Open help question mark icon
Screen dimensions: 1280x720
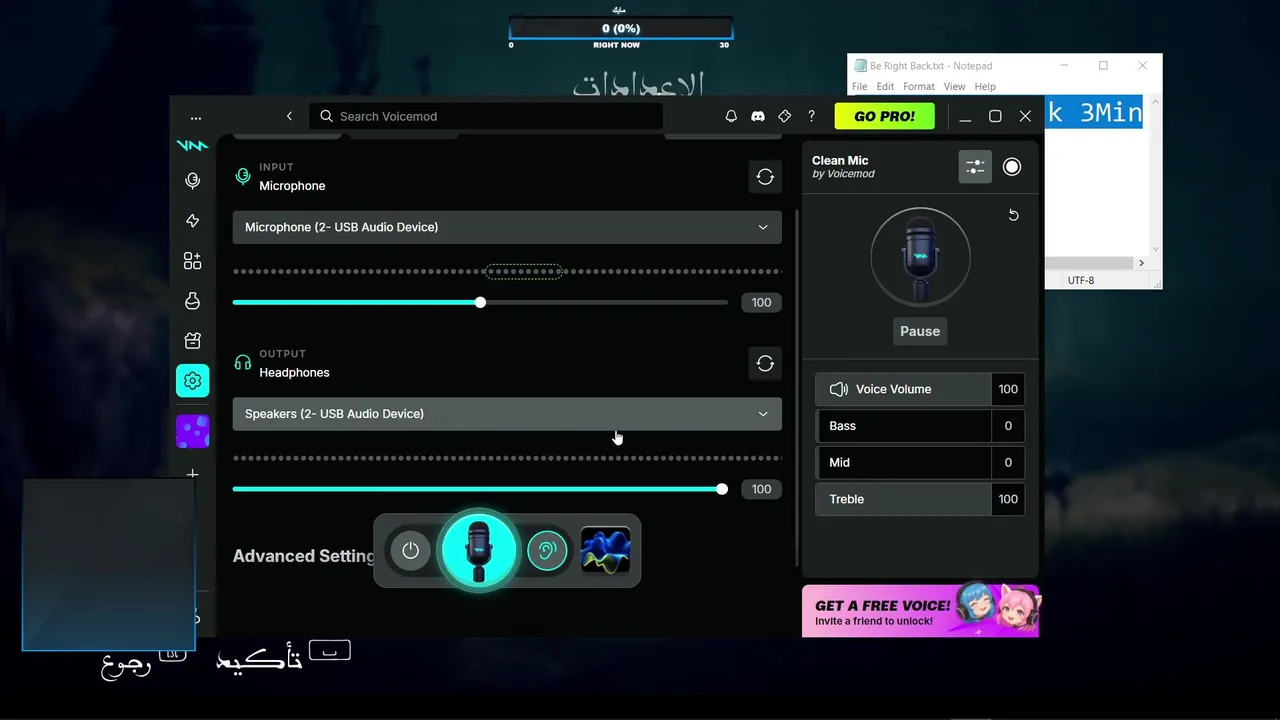811,116
